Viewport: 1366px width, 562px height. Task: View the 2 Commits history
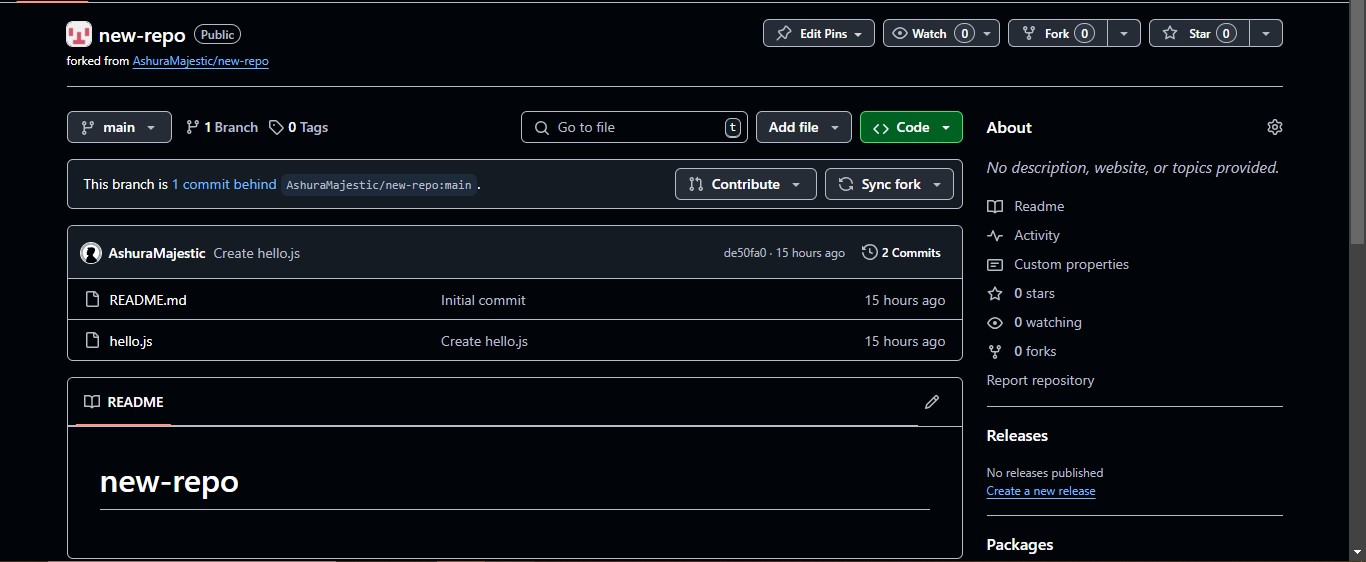coord(901,253)
